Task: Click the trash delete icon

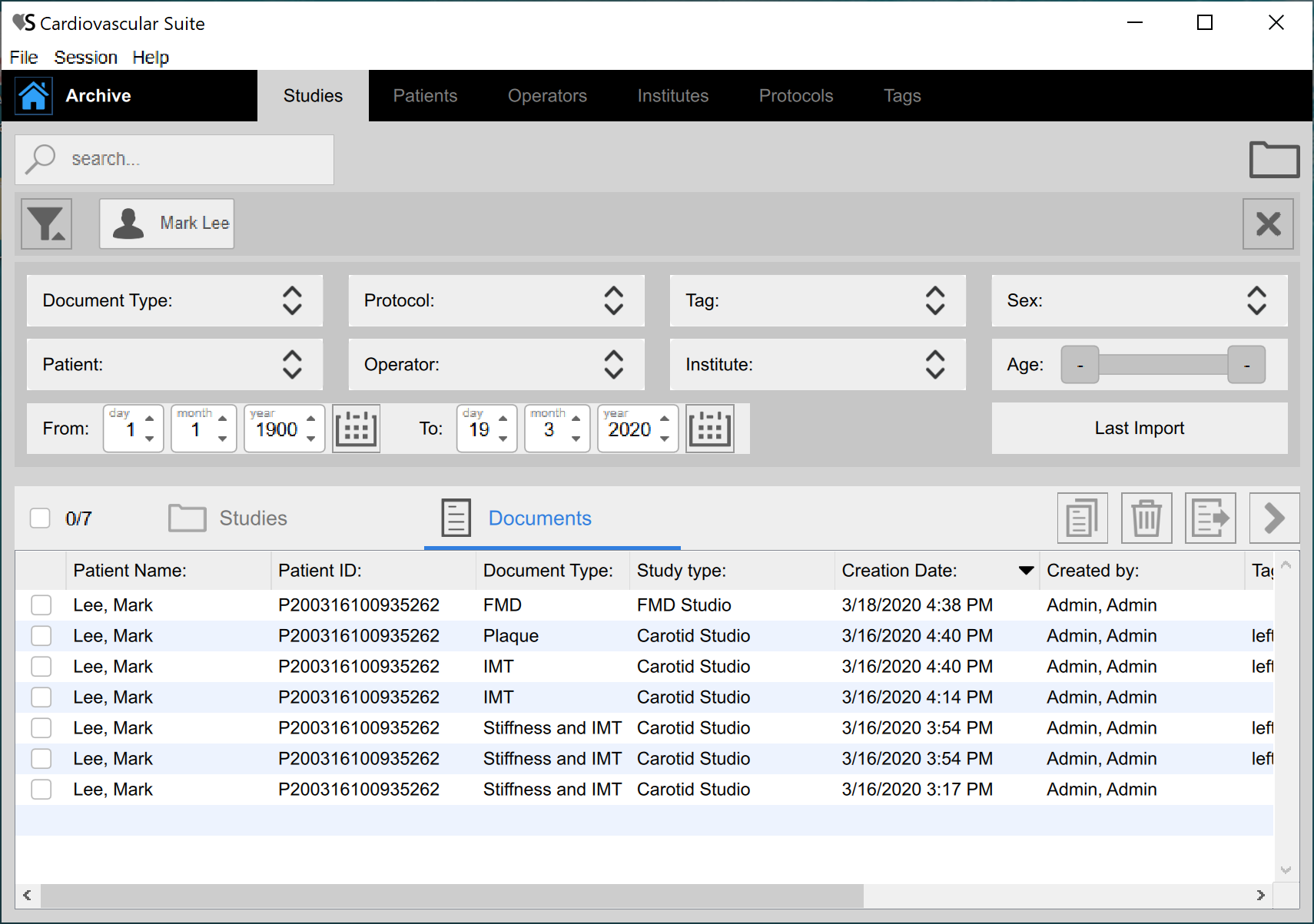Action: click(1146, 518)
